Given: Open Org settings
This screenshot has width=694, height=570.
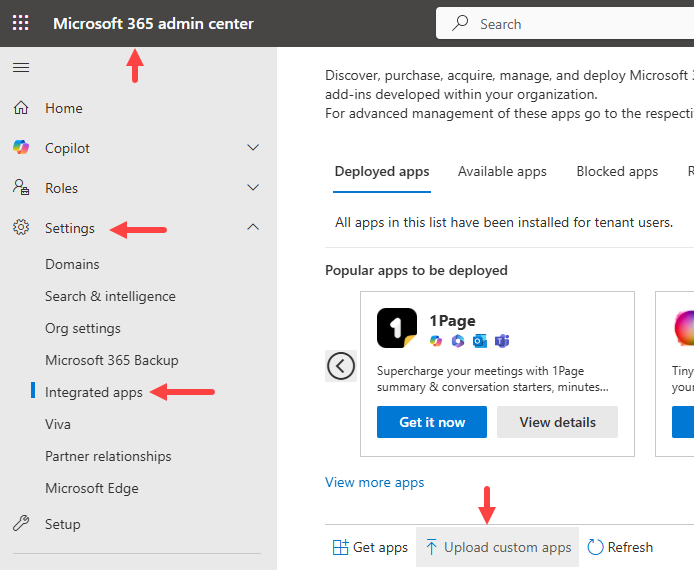Looking at the screenshot, I should point(83,328).
